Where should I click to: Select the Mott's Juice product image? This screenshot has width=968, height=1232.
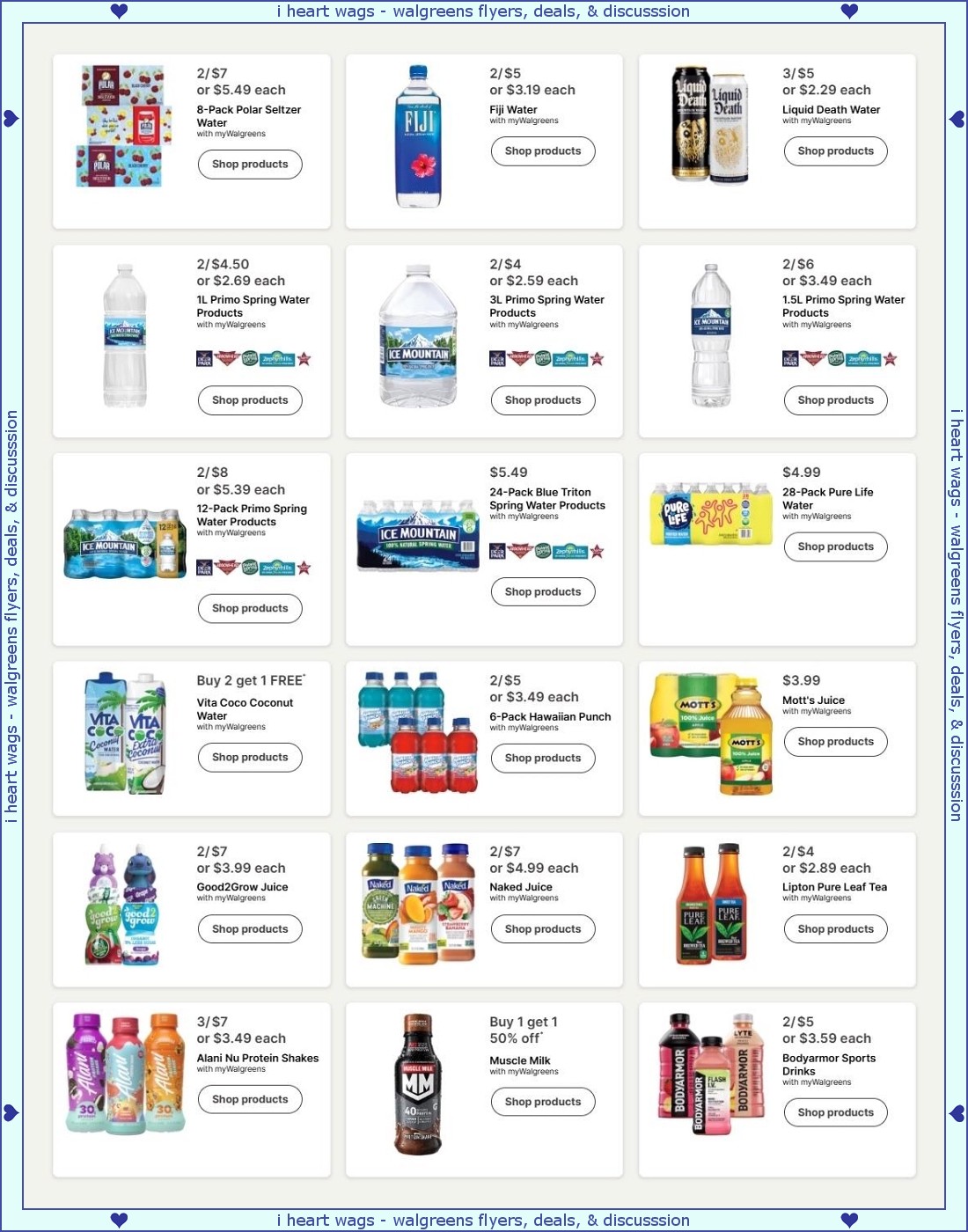tap(711, 734)
